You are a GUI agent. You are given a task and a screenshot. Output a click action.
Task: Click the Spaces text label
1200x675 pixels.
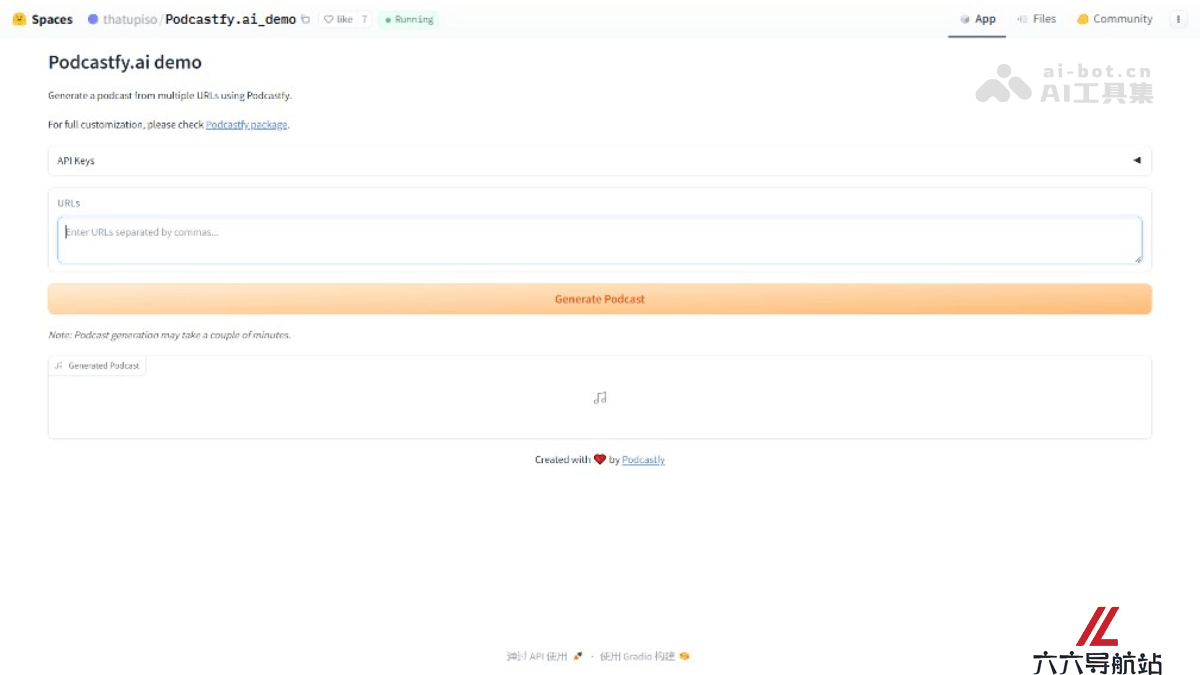click(52, 19)
